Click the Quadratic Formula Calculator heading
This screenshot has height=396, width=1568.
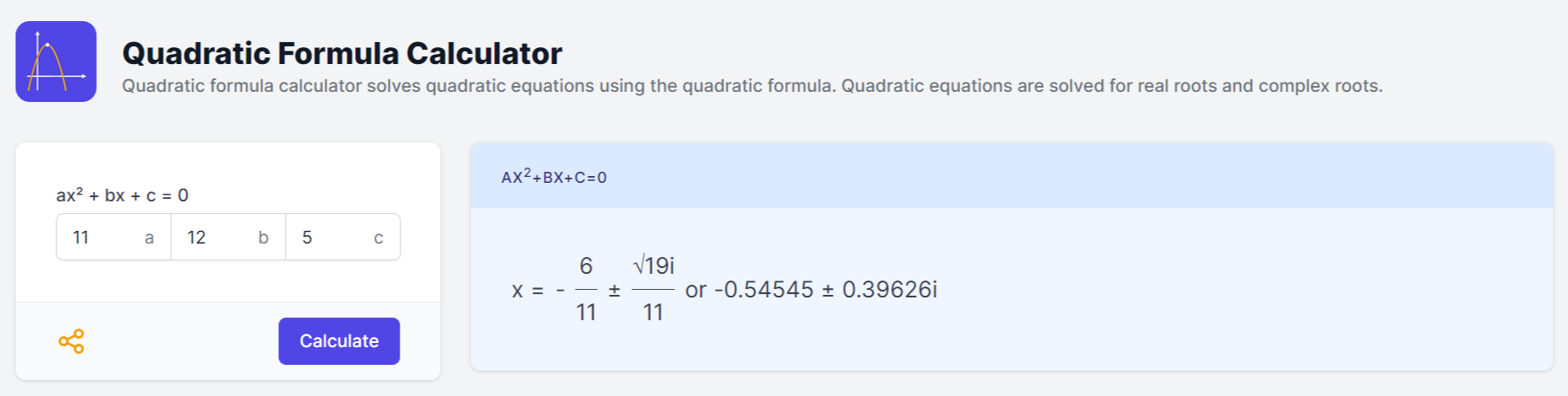coord(341,53)
